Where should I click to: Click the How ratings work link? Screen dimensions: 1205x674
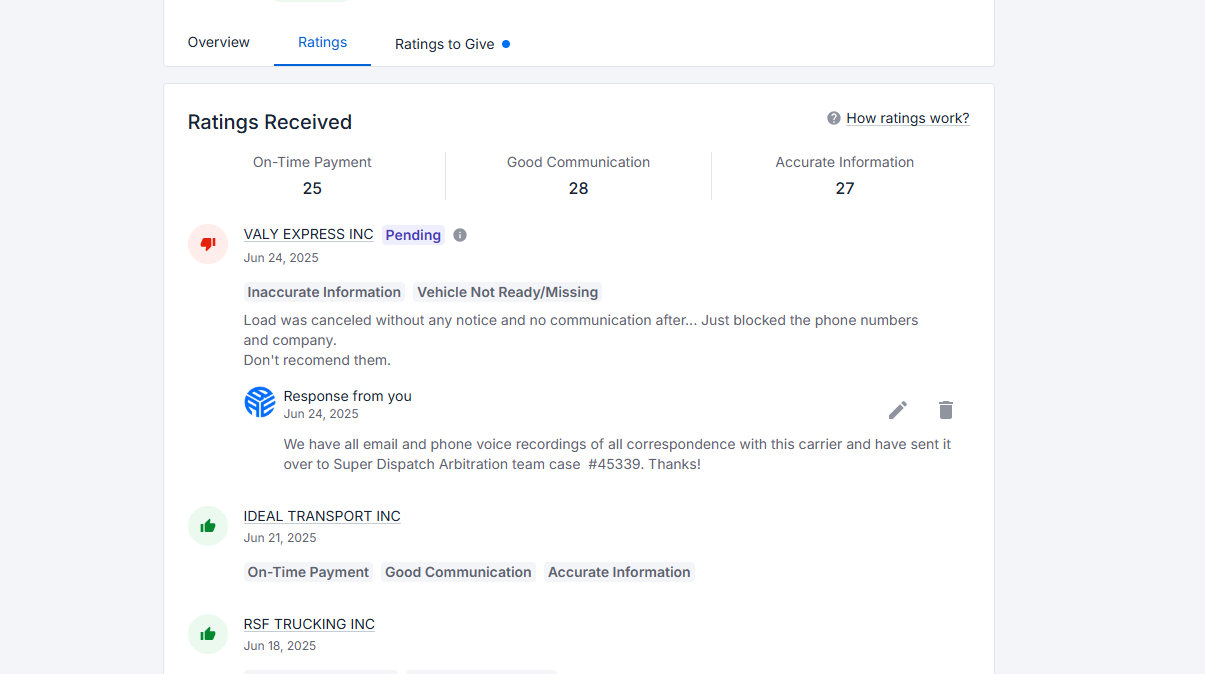[x=907, y=117]
